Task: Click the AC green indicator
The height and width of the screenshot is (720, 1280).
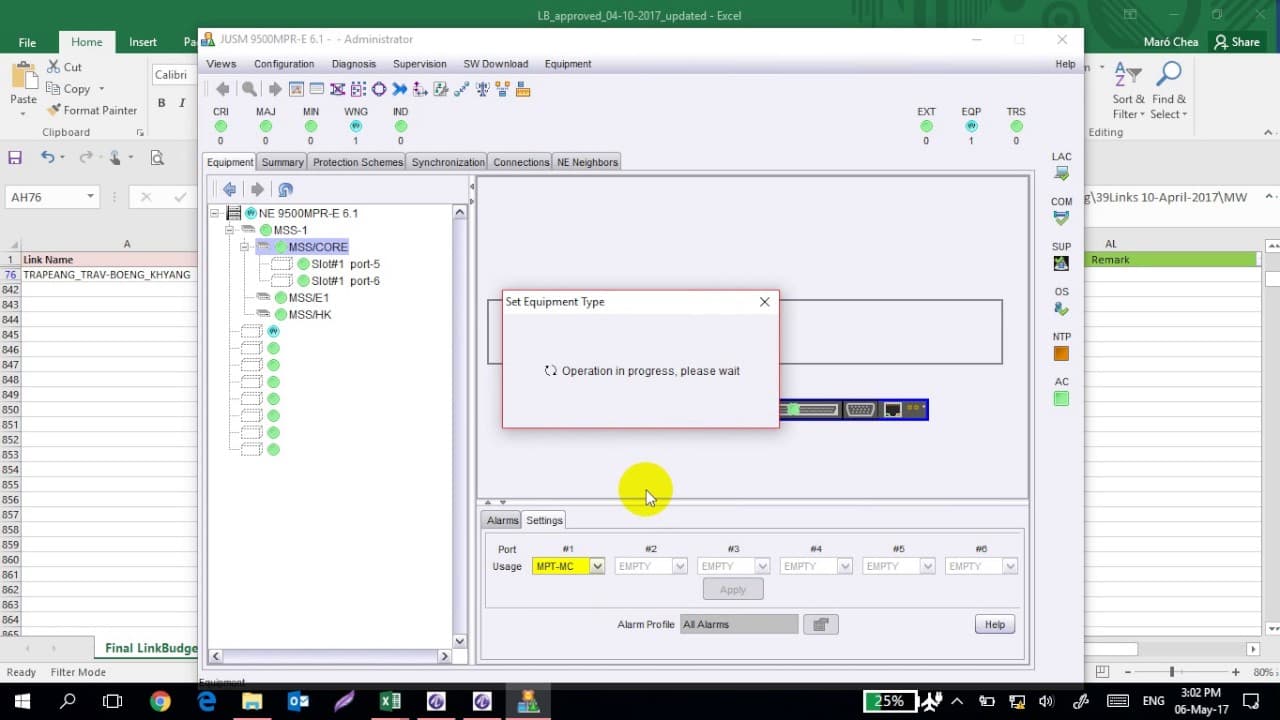Action: 1061,399
